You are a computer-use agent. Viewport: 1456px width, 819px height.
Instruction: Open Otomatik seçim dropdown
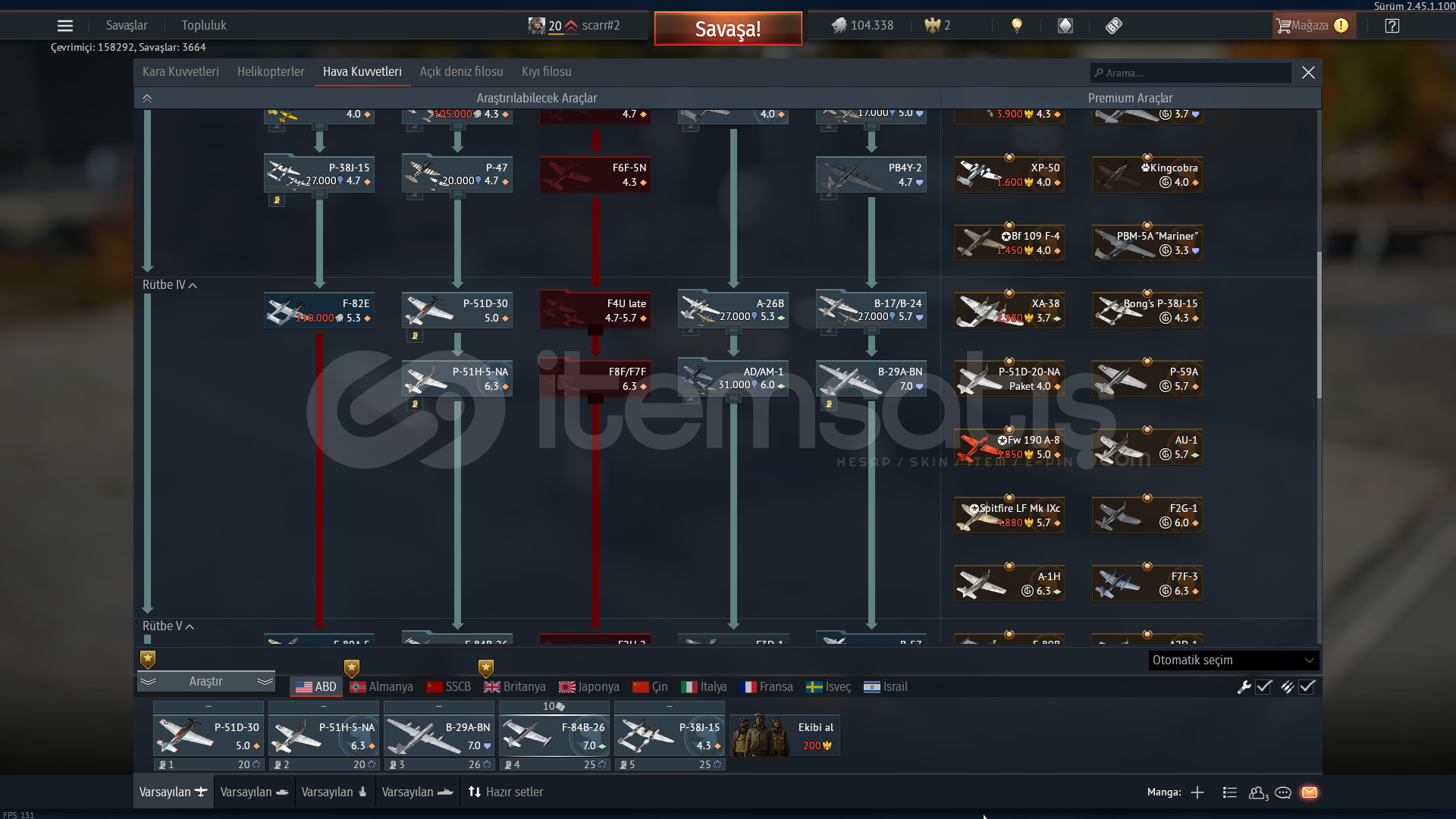pyautogui.click(x=1234, y=661)
